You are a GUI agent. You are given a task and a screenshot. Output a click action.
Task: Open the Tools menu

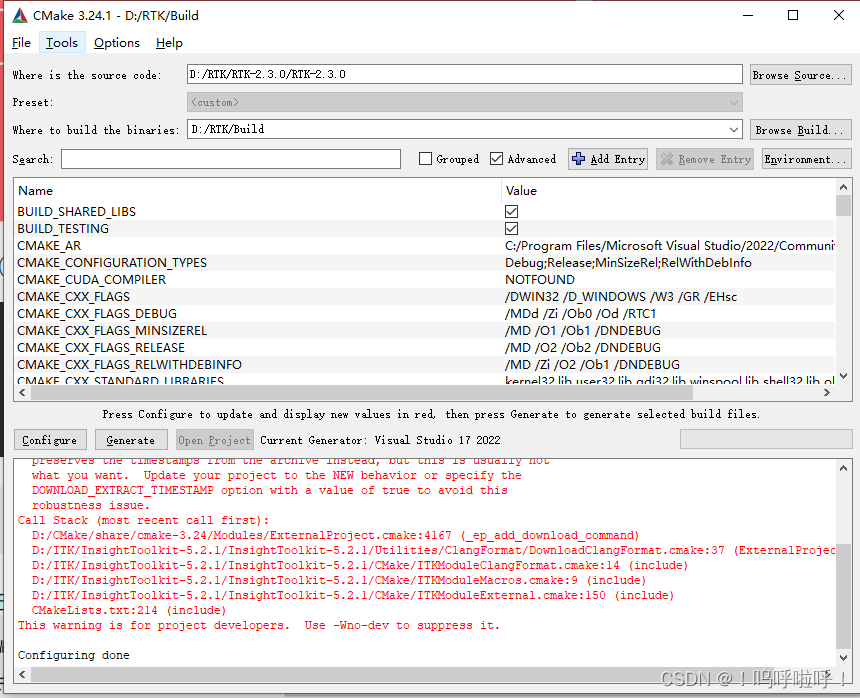tap(61, 42)
